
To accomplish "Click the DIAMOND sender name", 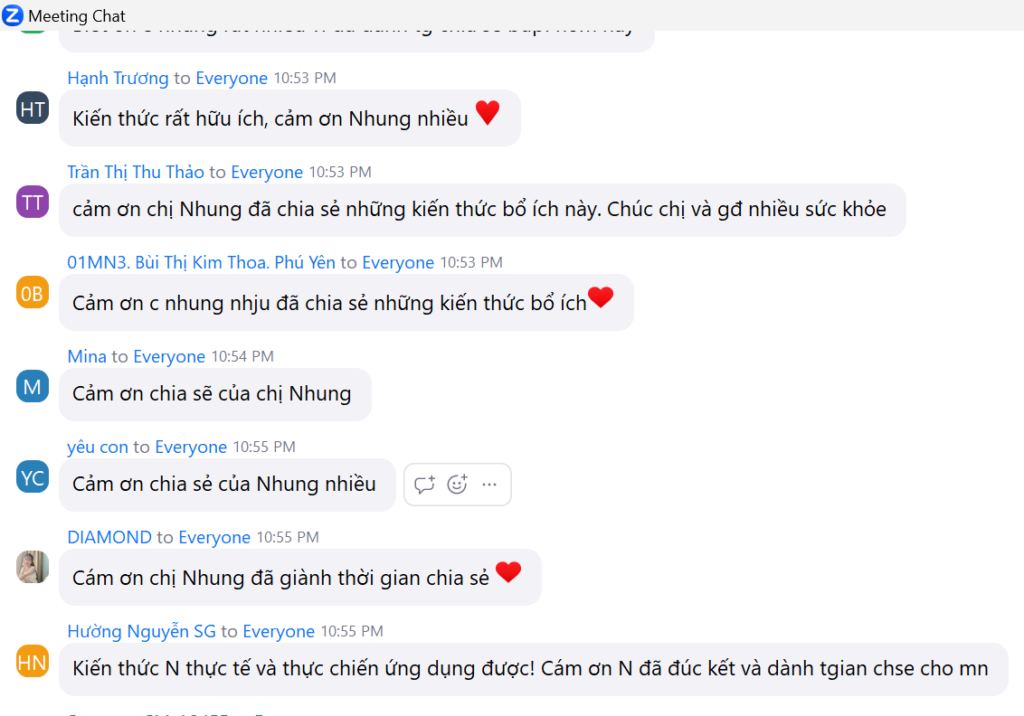I will pos(110,537).
